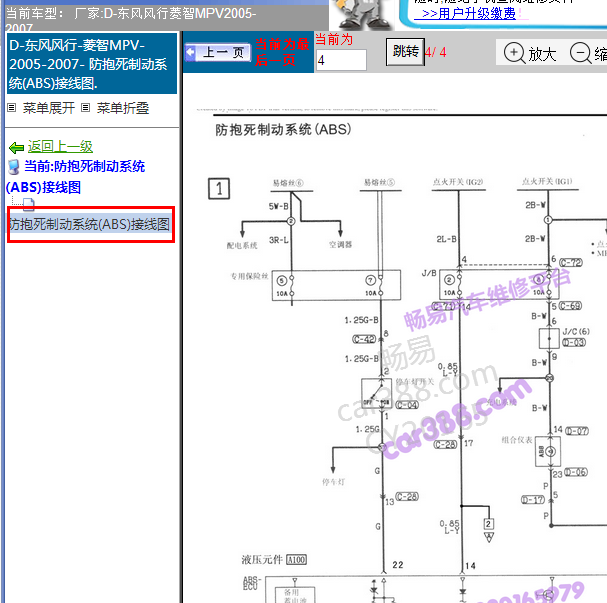Click the 跳转 jump button

(x=405, y=51)
